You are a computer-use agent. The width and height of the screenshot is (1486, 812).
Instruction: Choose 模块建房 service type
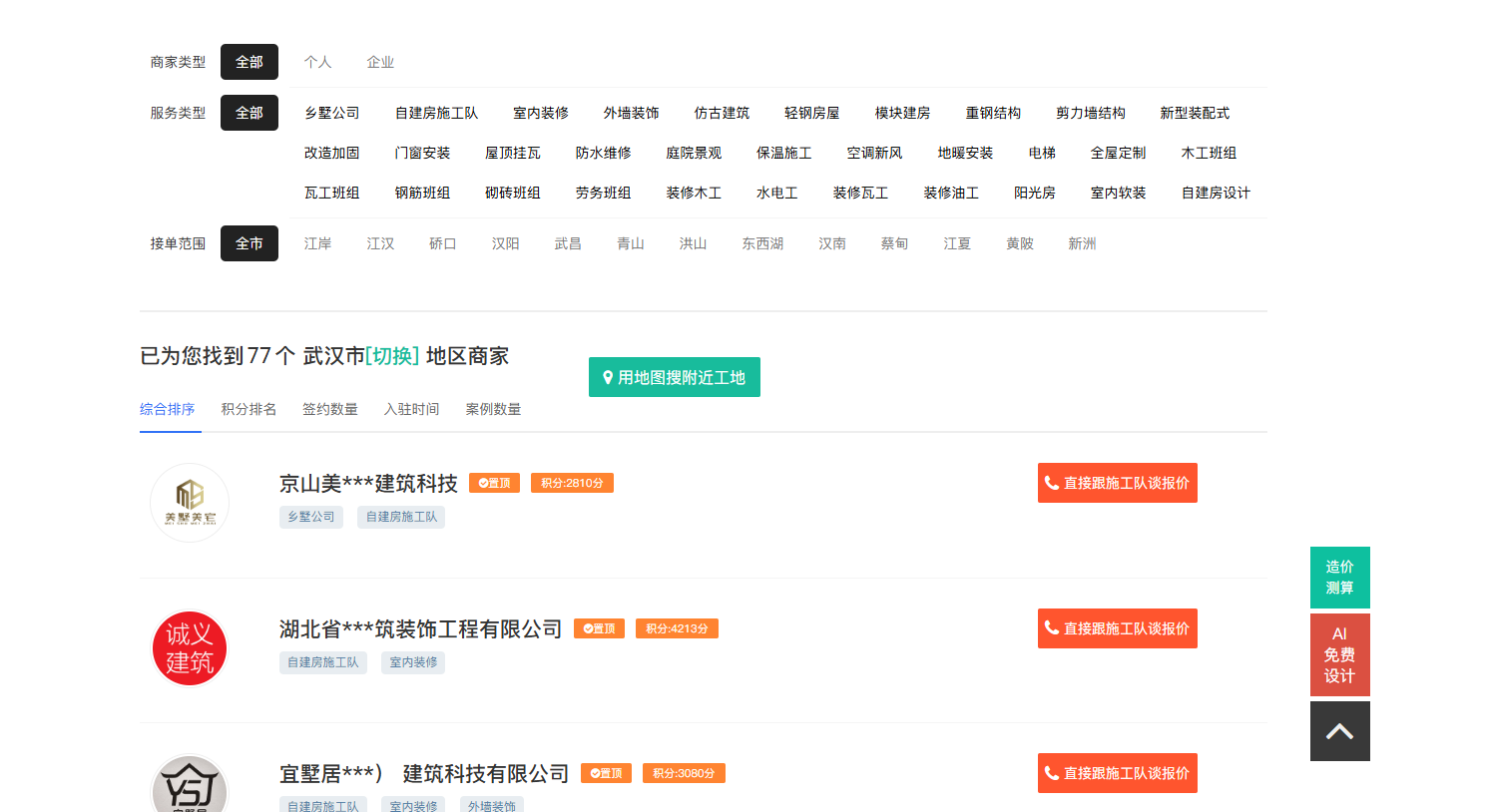(903, 113)
